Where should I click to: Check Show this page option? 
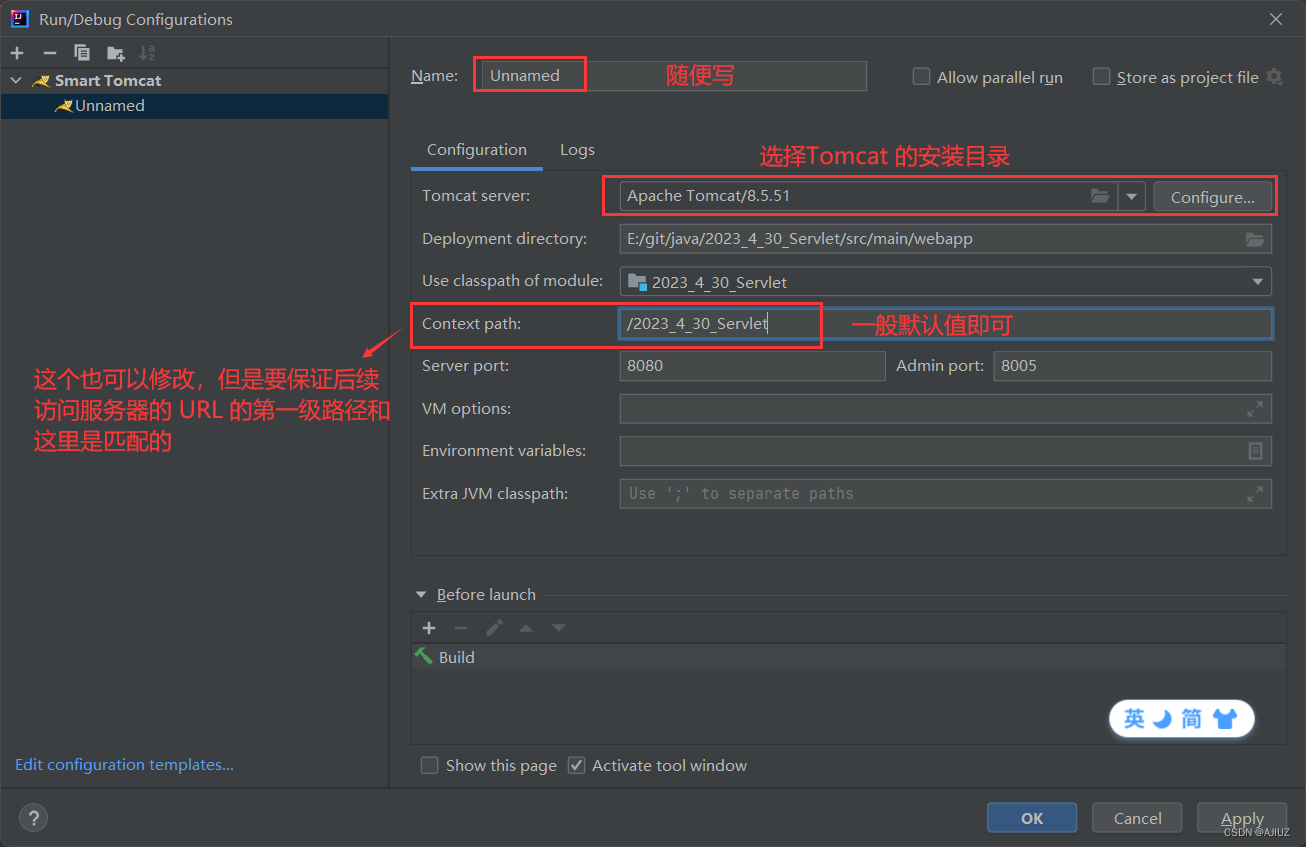point(430,765)
